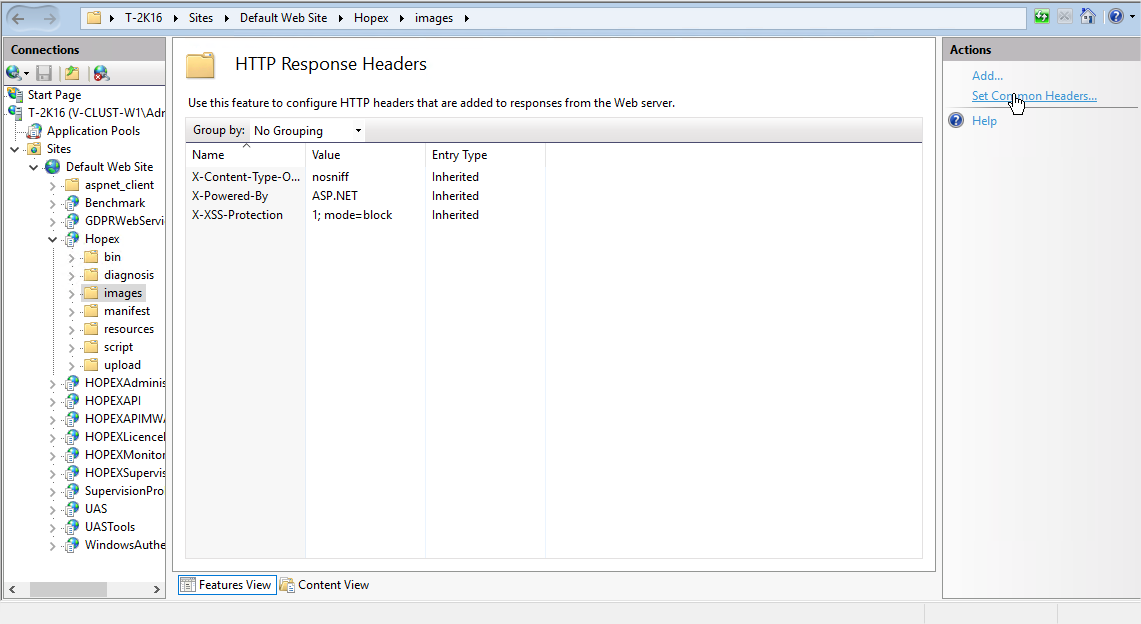Viewport: 1141px width, 624px height.
Task: Click the green Refresh Page icon
Action: click(x=1043, y=17)
